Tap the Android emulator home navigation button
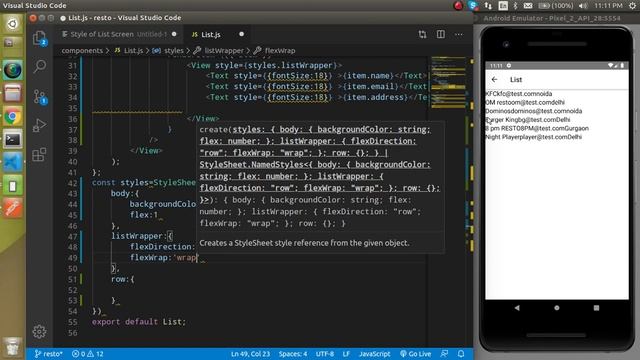 [x=557, y=308]
